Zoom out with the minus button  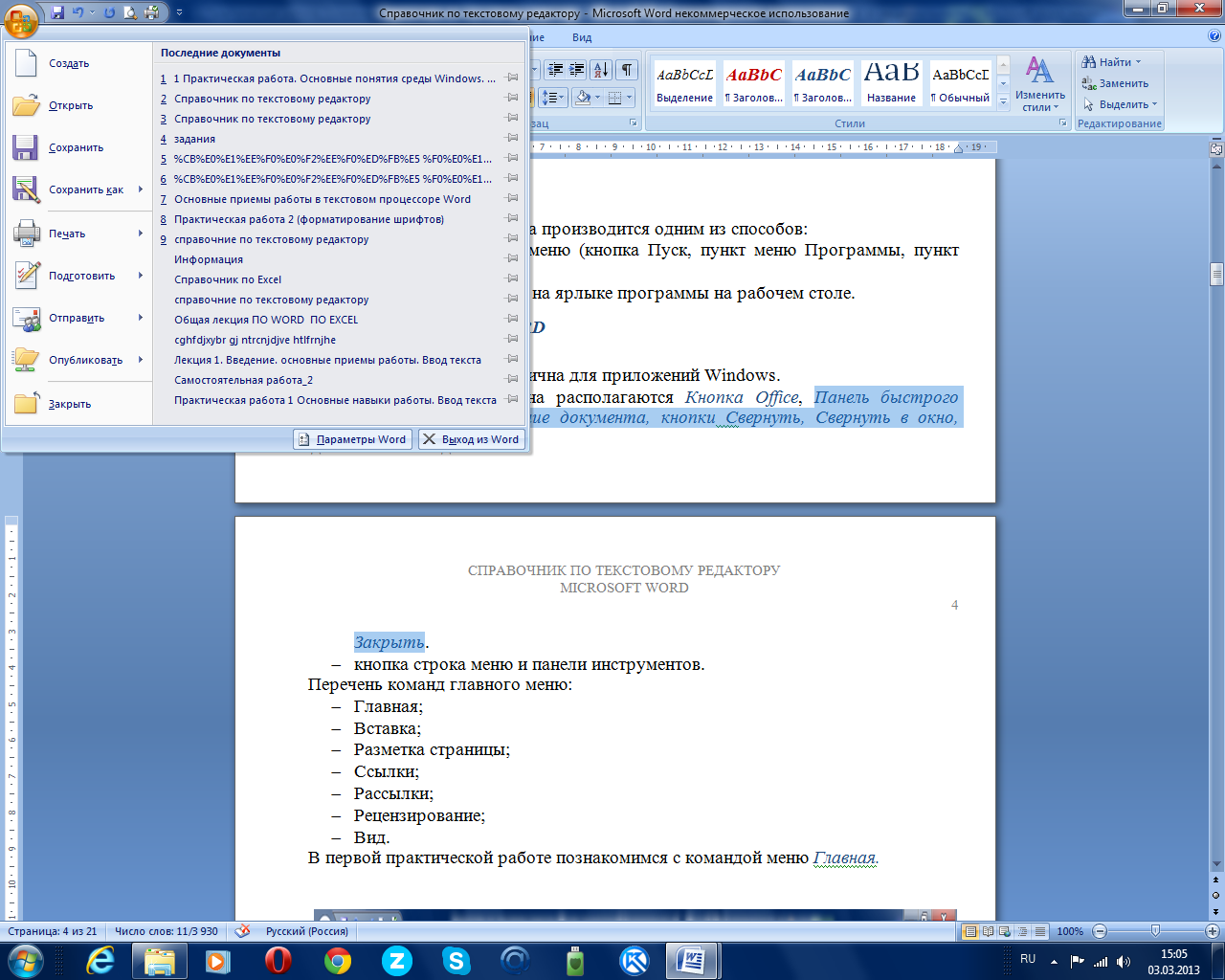pos(1100,931)
